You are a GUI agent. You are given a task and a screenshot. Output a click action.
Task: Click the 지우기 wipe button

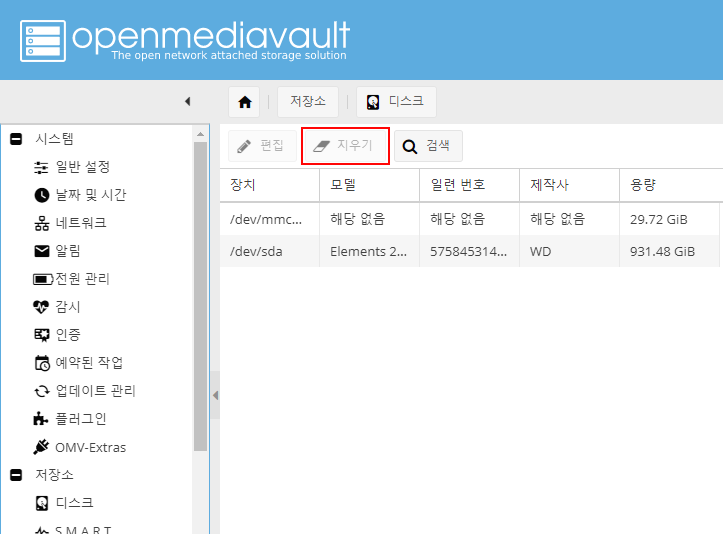[x=345, y=146]
